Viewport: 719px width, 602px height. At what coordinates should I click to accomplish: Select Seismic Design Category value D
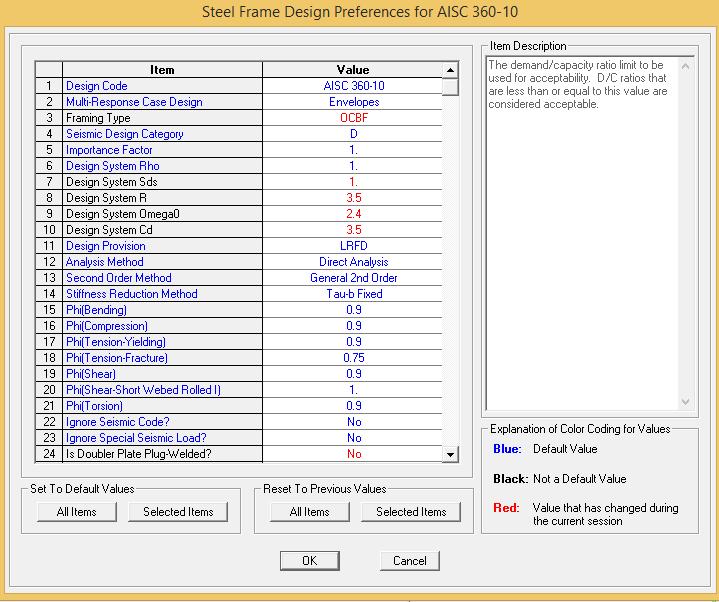point(354,134)
